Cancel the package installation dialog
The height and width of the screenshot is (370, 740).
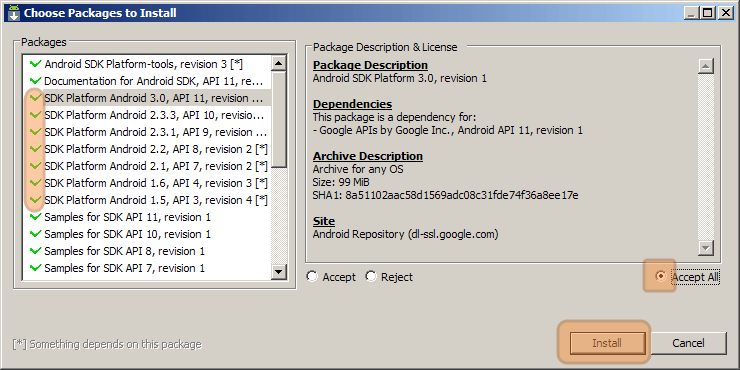pyautogui.click(x=688, y=343)
